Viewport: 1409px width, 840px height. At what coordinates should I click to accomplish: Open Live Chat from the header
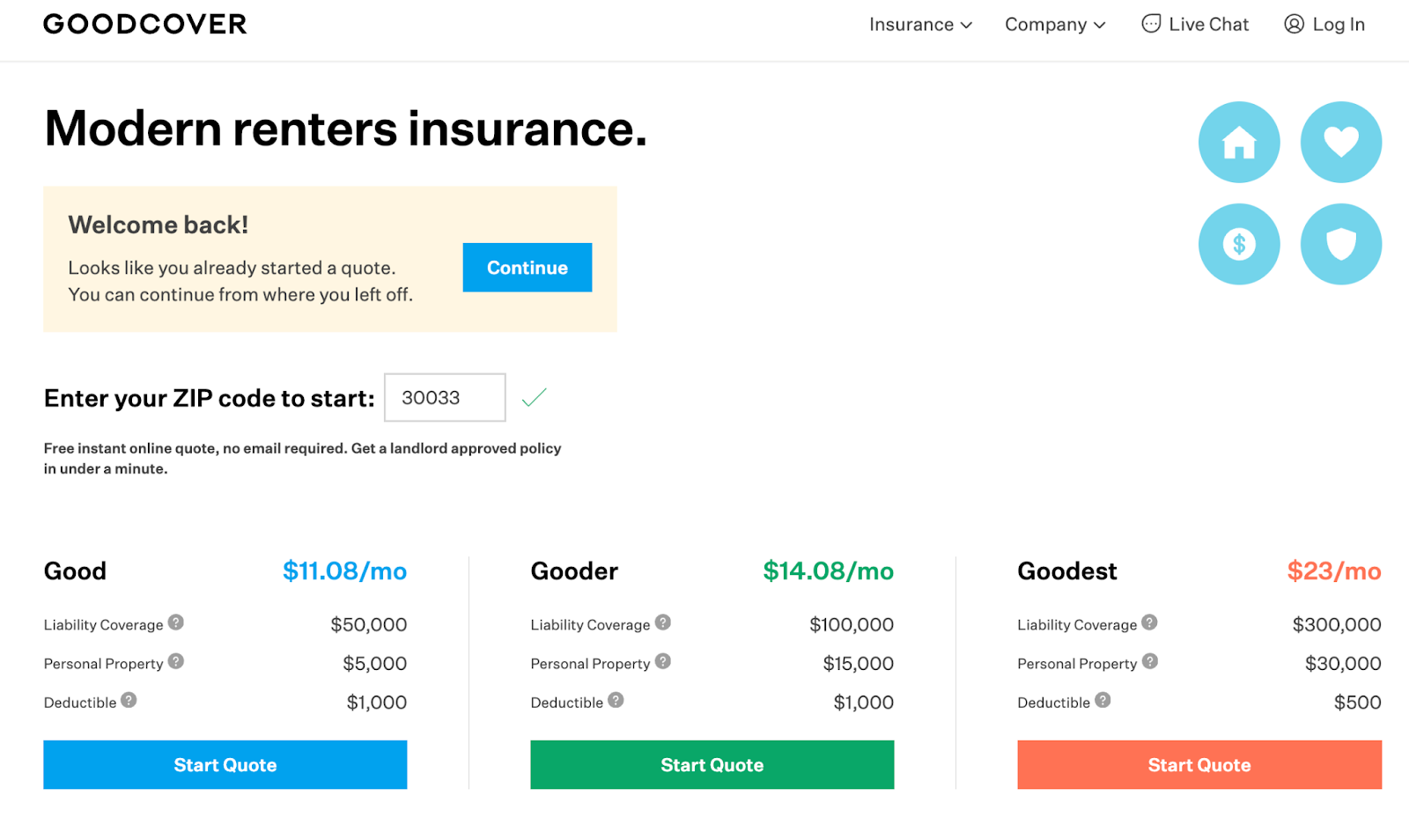pos(1195,25)
